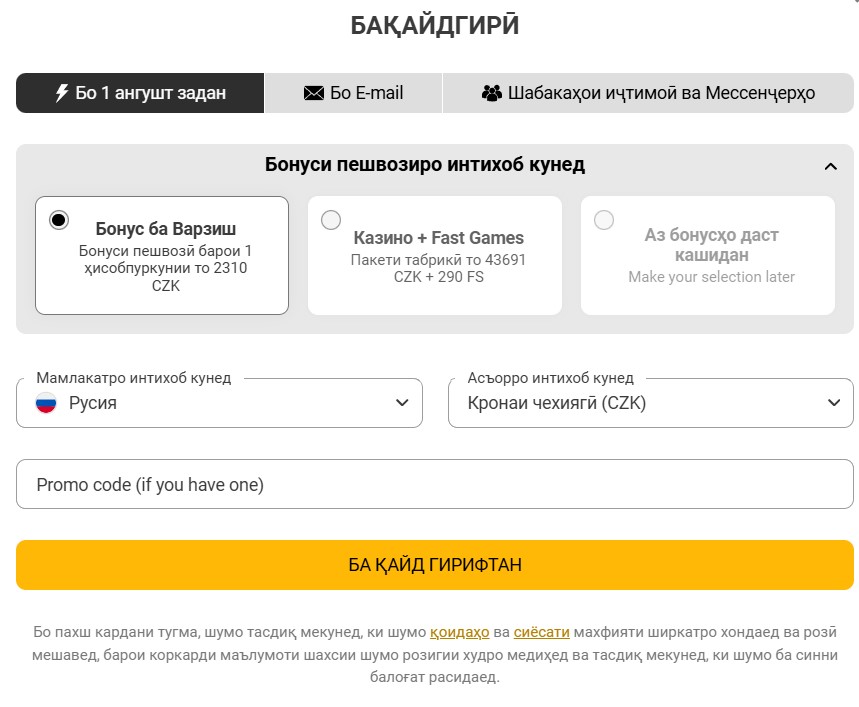This screenshot has width=859, height=707.
Task: Select the Бо 1 ангушт задан tab
Action: [x=139, y=92]
